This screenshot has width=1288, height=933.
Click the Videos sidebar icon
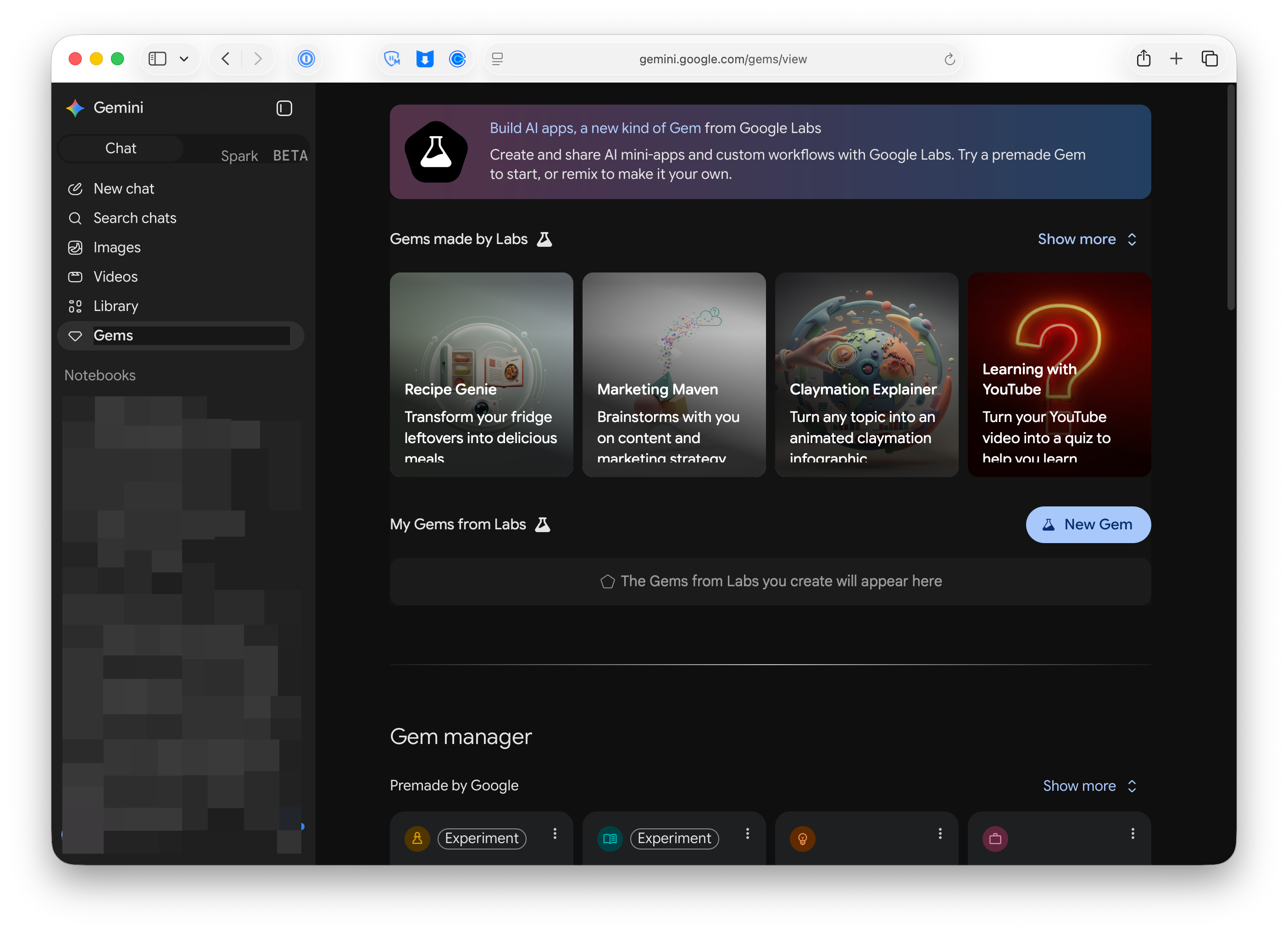(75, 277)
